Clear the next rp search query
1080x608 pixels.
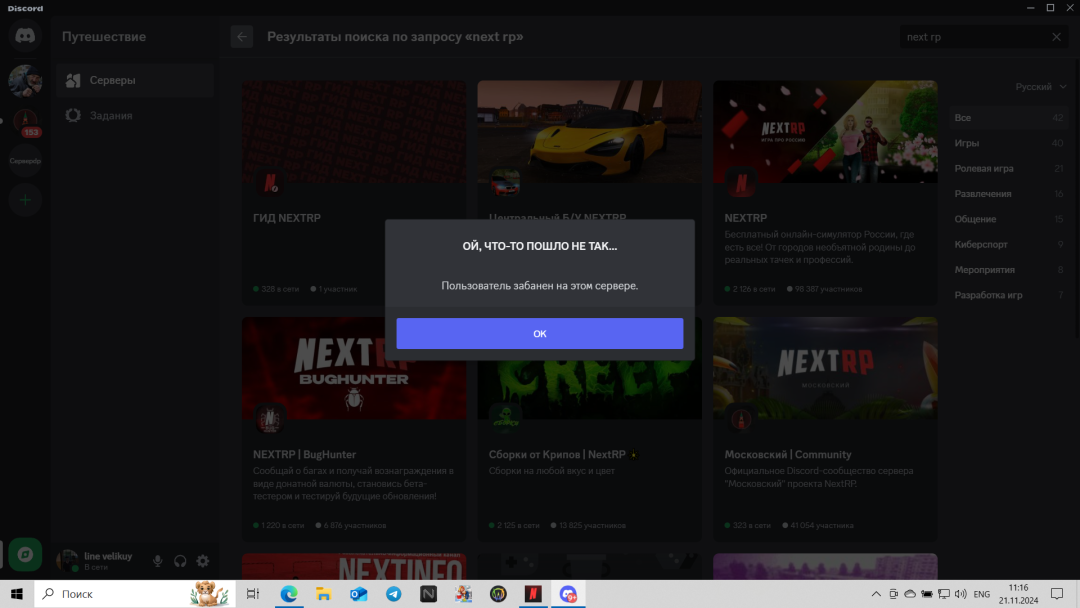1057,36
